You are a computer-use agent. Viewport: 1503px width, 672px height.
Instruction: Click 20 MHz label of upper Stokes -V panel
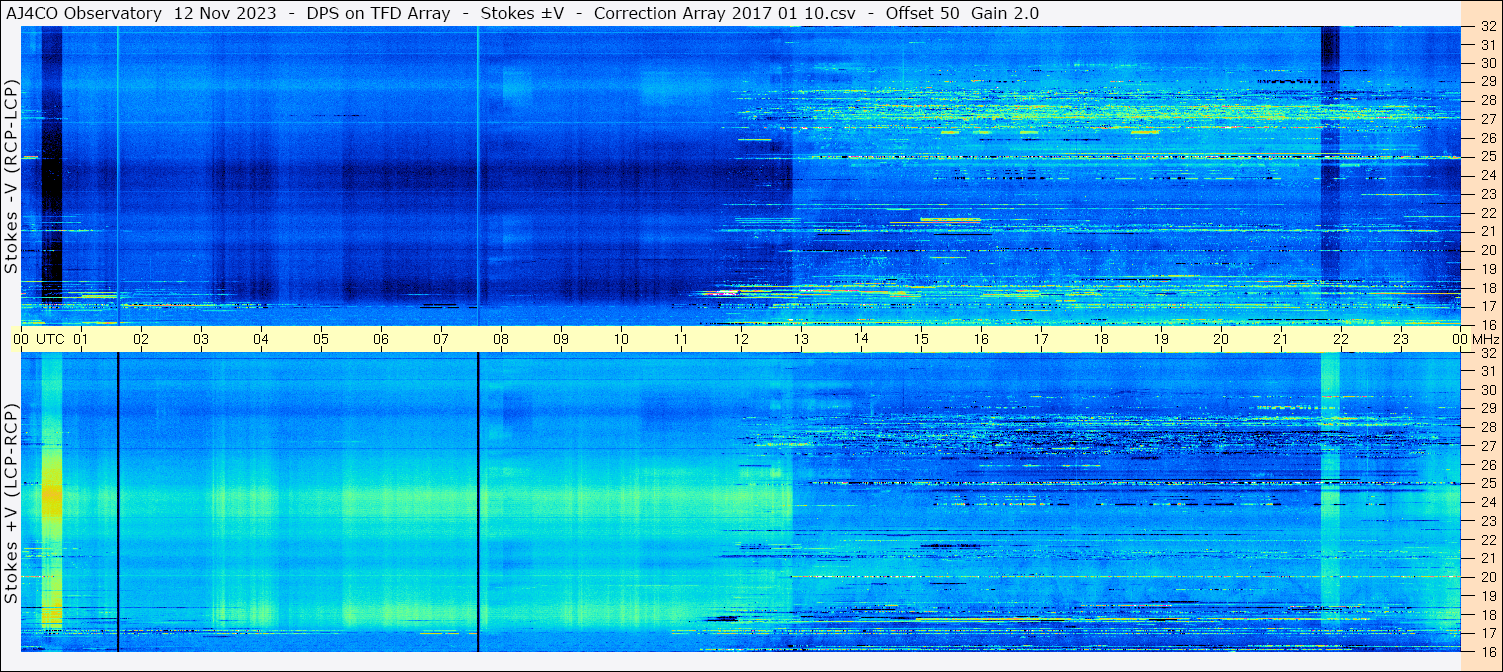(1487, 250)
